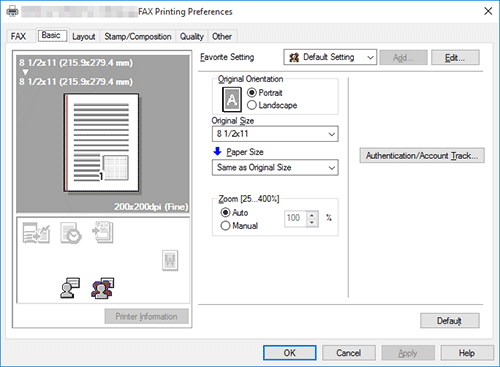The image size is (500, 367).
Task: Switch to the Layout tab
Action: click(x=84, y=36)
